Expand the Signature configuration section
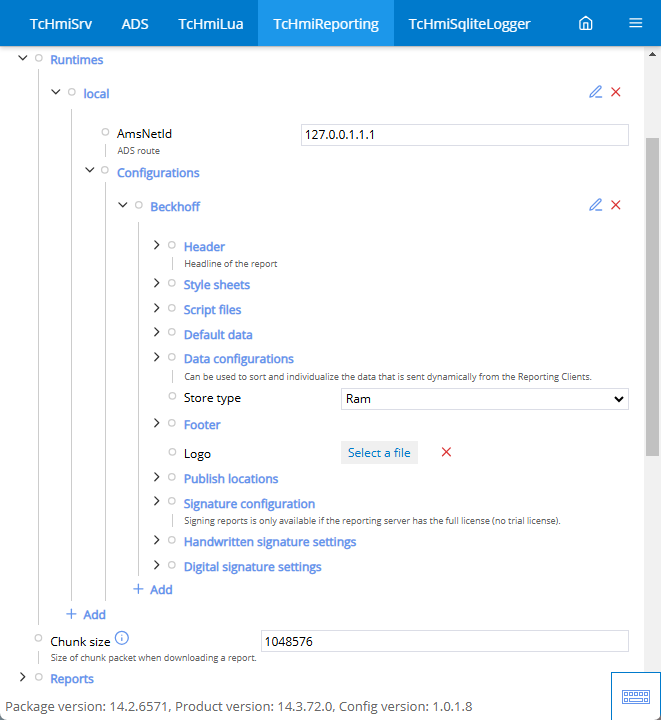Screen dimensions: 661x720 157,501
